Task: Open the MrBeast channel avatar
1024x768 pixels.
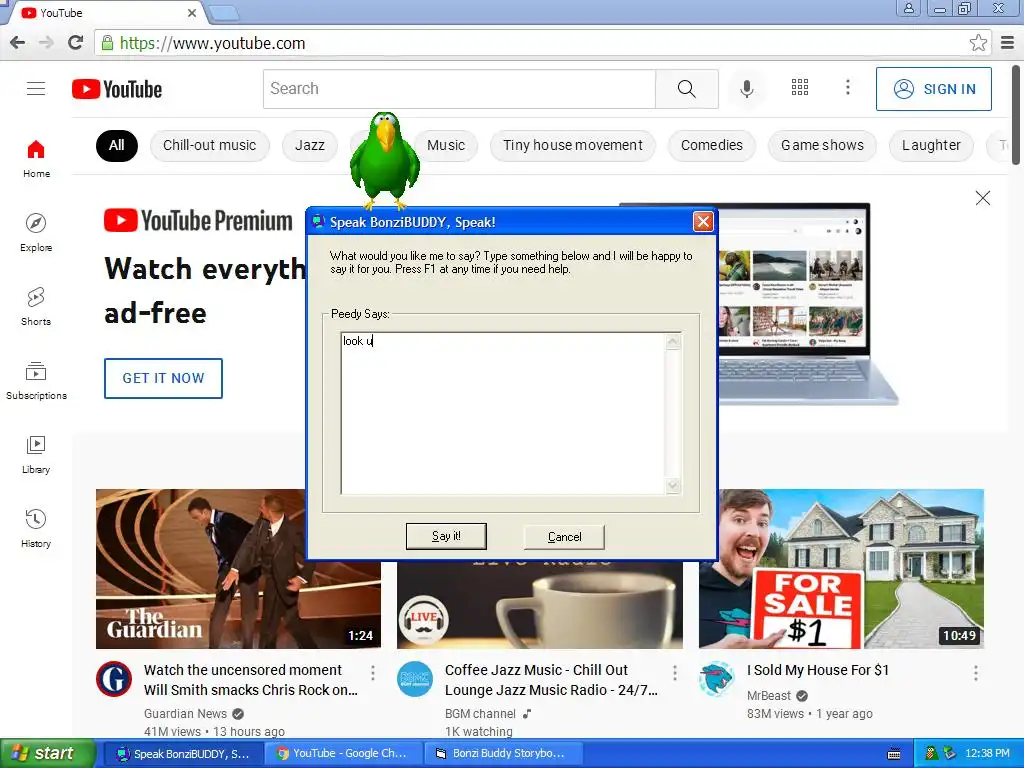Action: coord(717,679)
